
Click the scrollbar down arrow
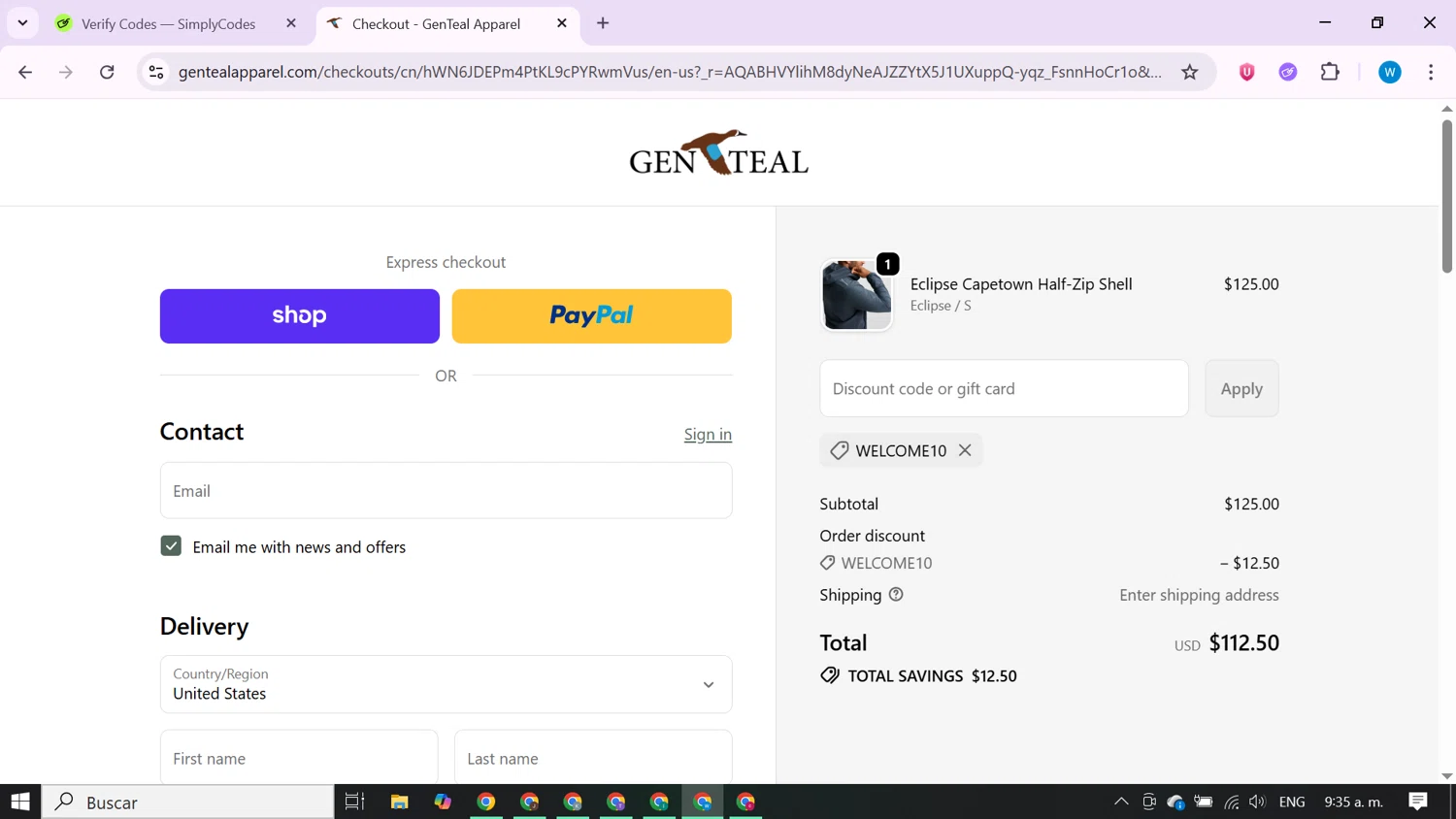tap(1447, 776)
